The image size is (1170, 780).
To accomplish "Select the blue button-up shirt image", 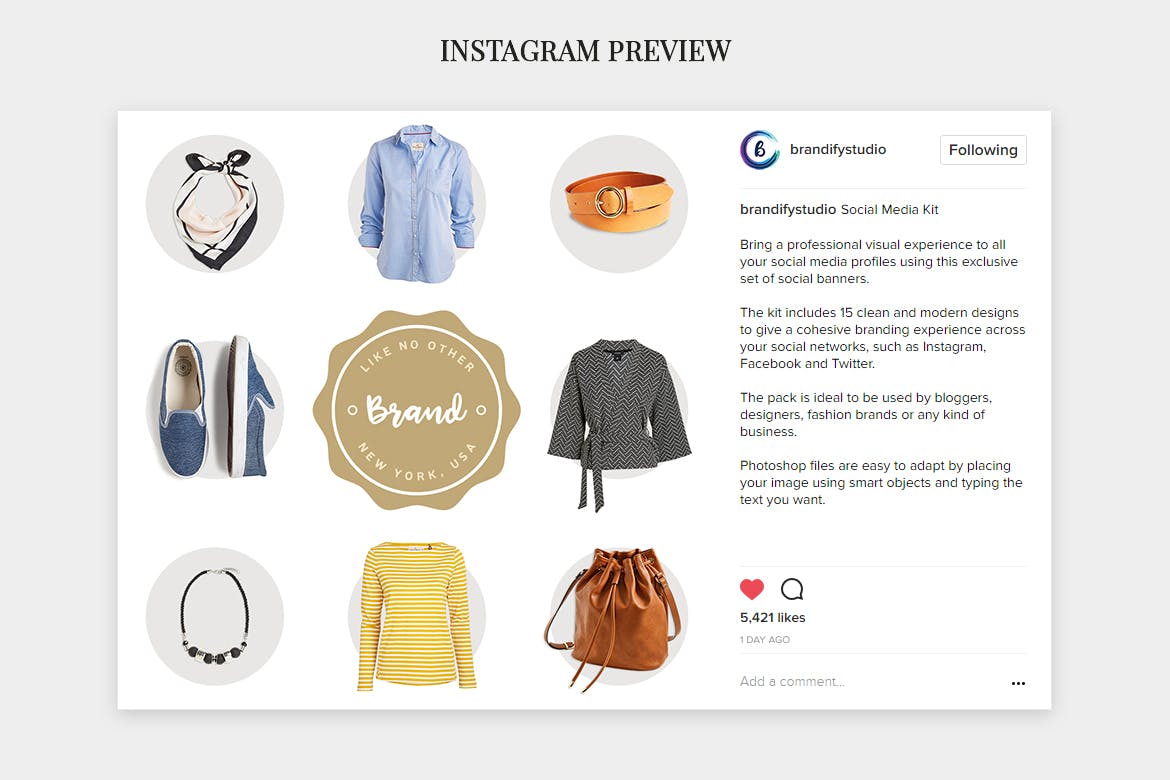I will click(x=417, y=204).
